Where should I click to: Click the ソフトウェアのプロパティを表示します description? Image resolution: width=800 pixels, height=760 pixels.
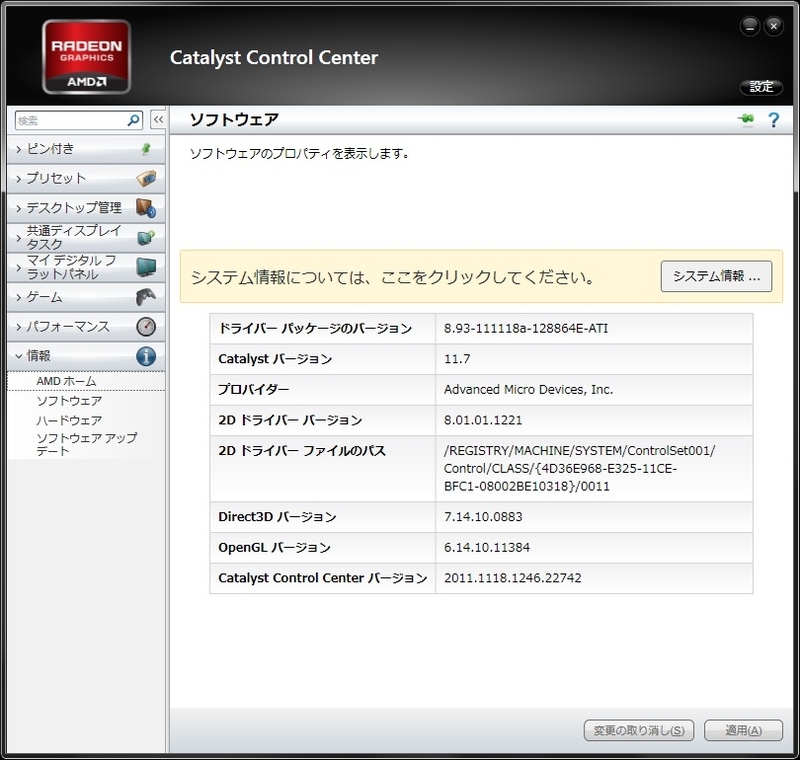(x=300, y=154)
